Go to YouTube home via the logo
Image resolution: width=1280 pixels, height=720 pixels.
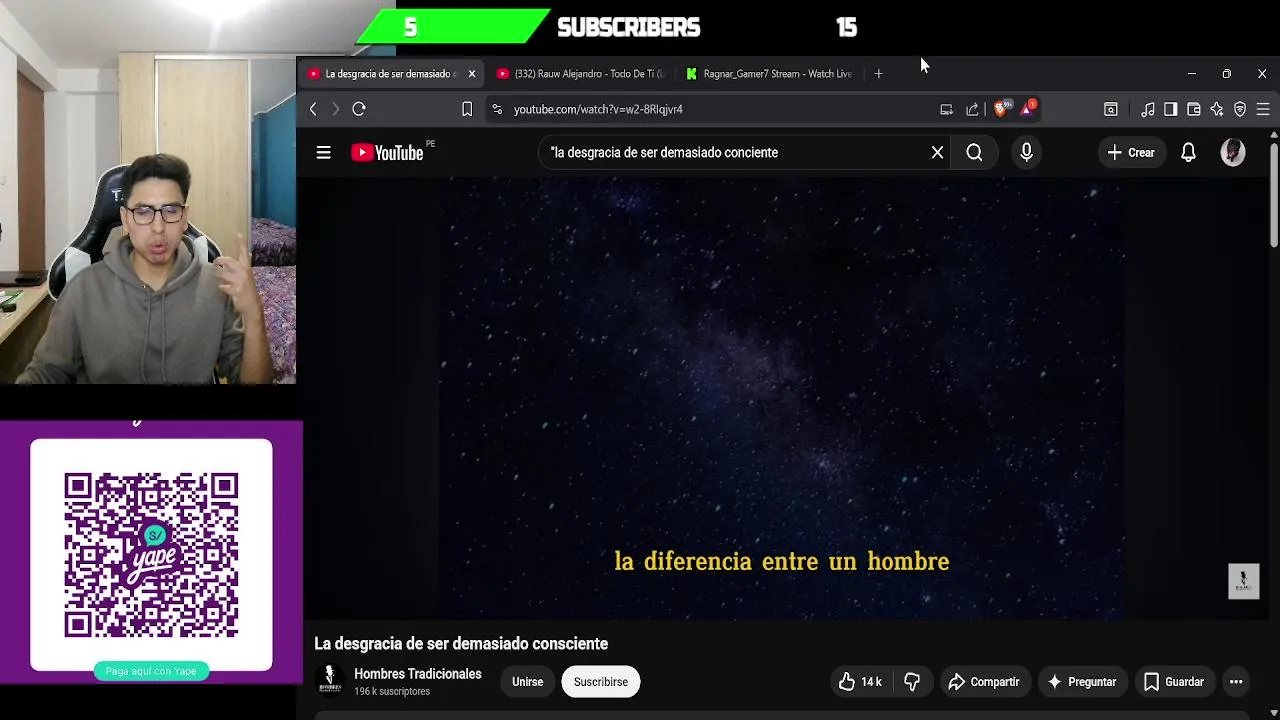pos(387,153)
